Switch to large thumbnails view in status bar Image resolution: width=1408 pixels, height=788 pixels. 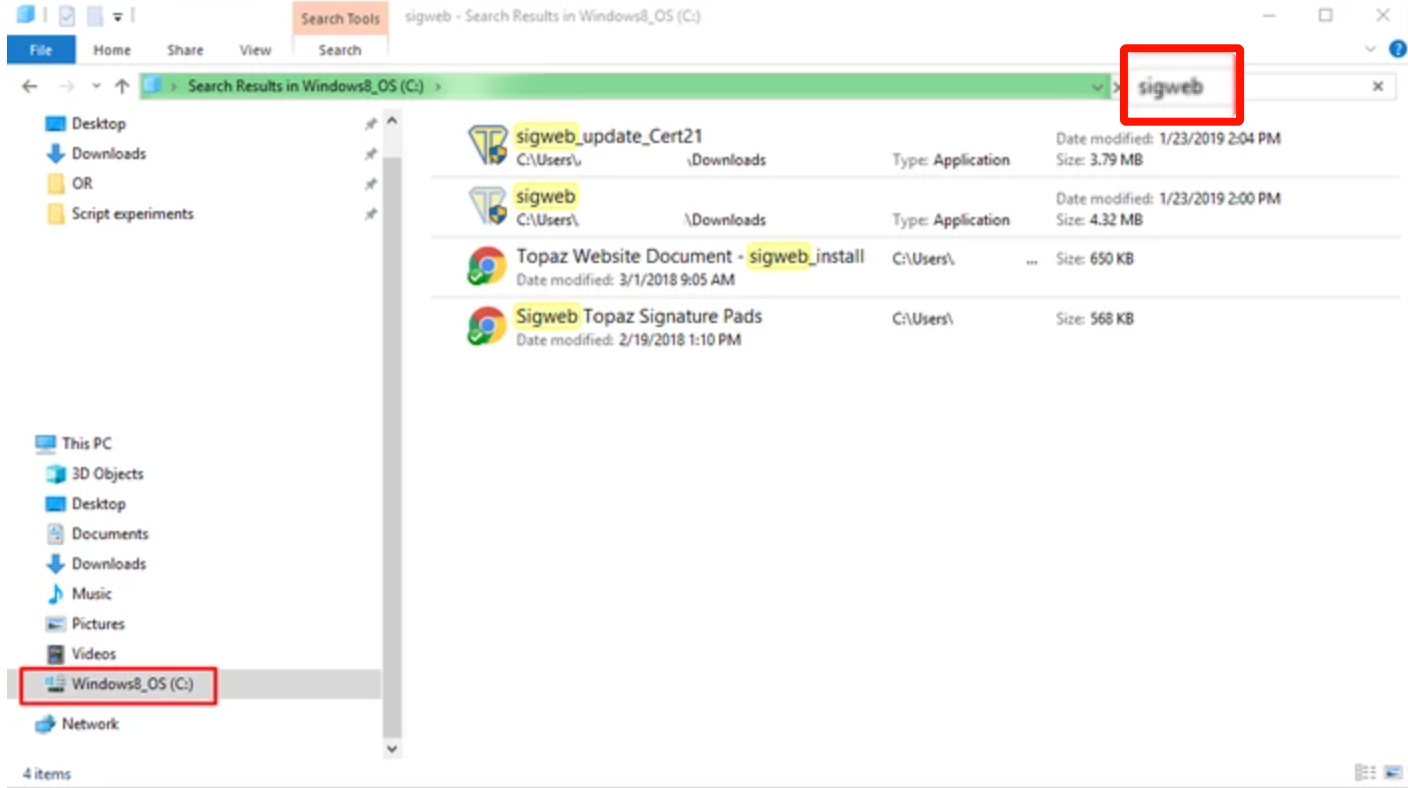pos(1392,772)
